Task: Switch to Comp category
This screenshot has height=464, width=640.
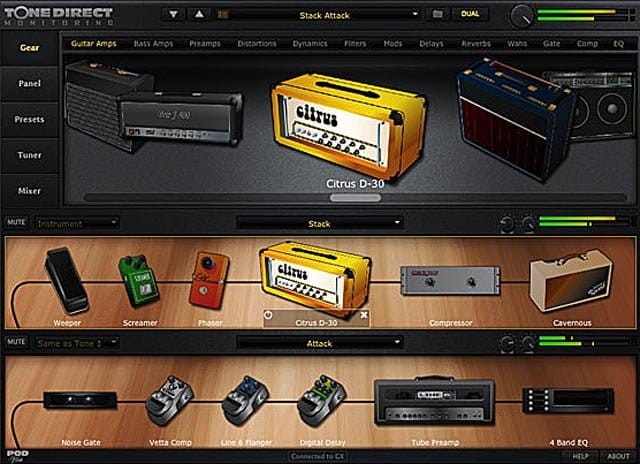Action: click(587, 44)
